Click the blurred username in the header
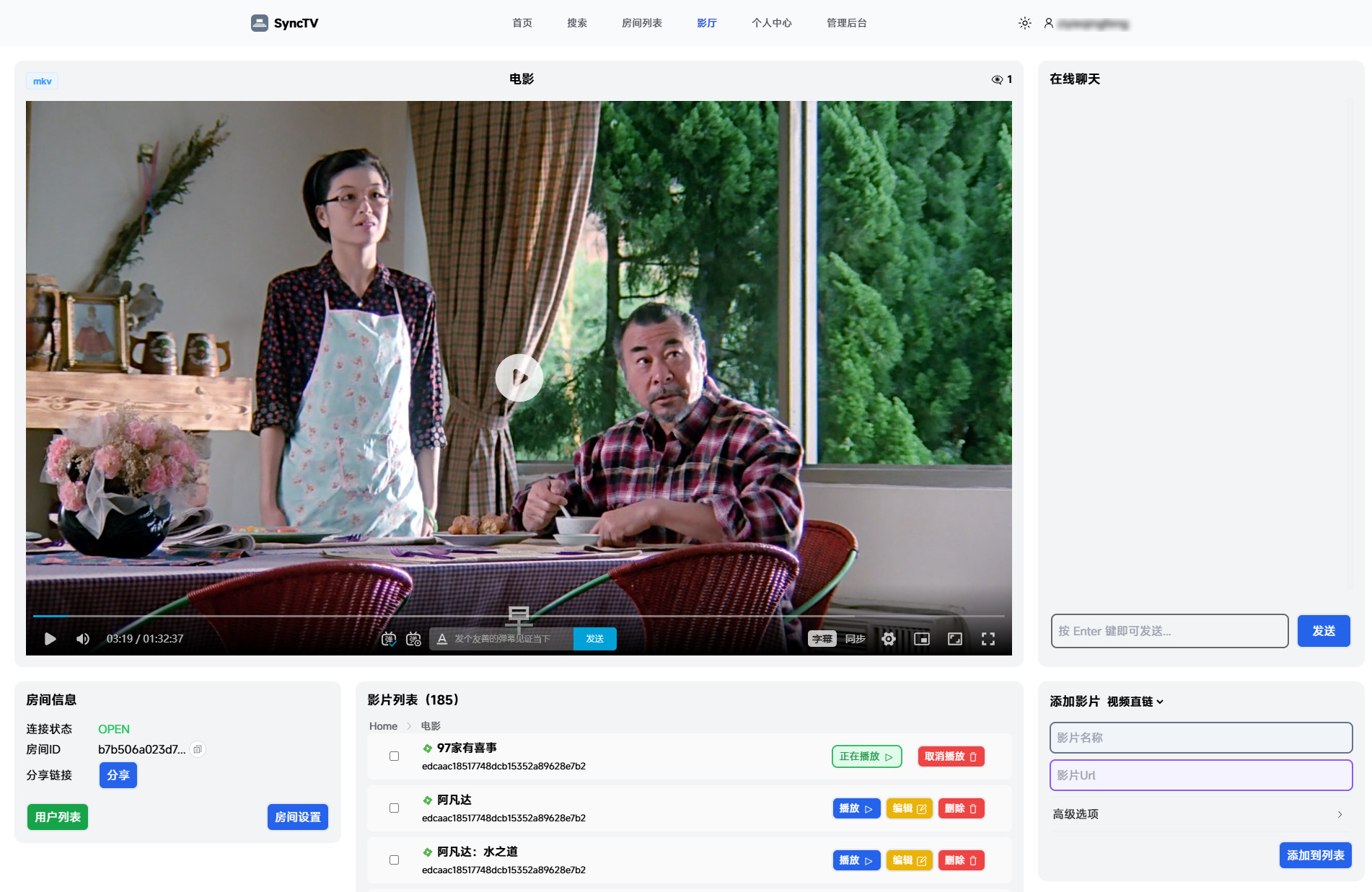The width and height of the screenshot is (1372, 892). coord(1093,24)
